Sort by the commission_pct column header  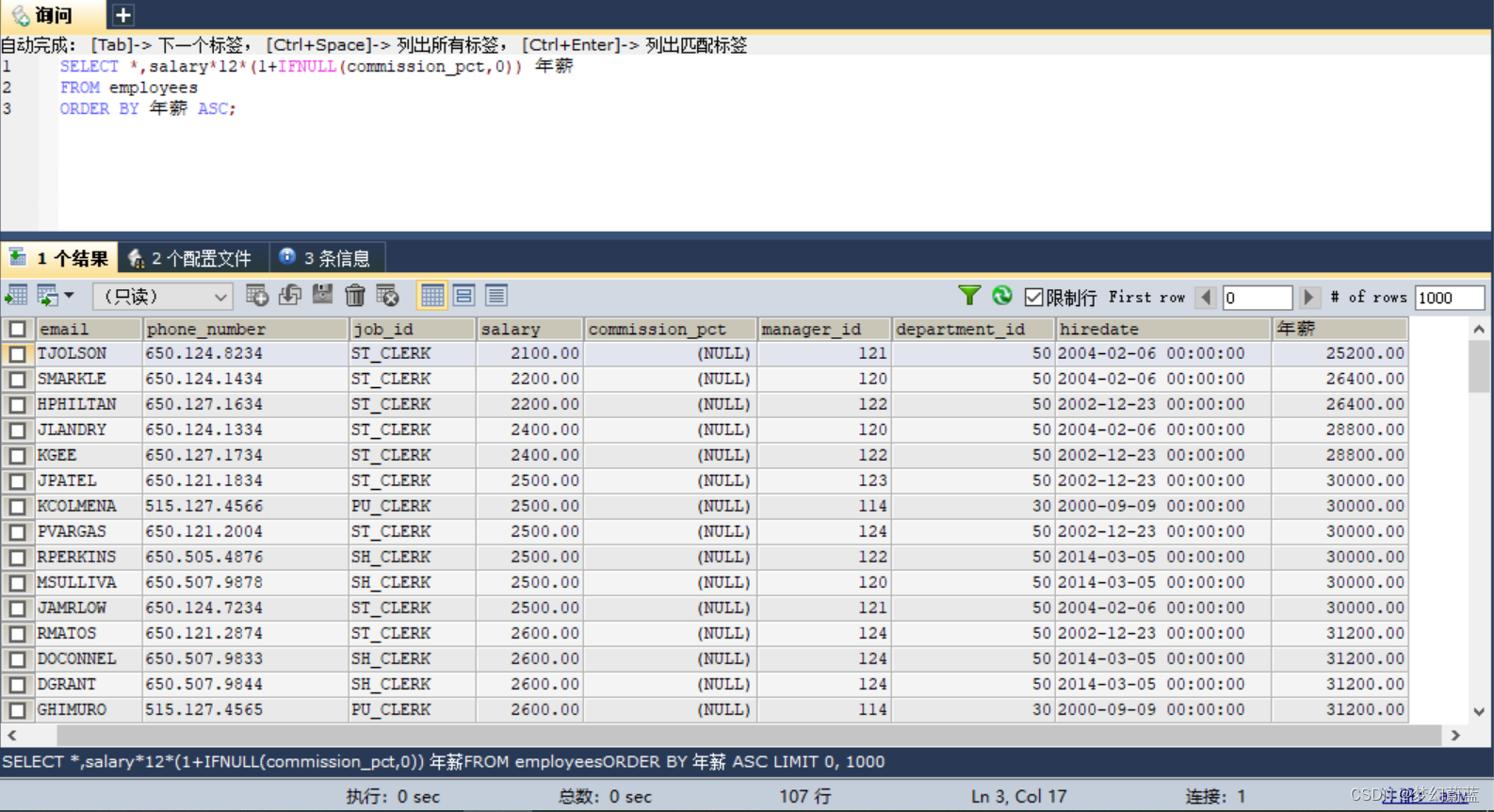pyautogui.click(x=670, y=329)
